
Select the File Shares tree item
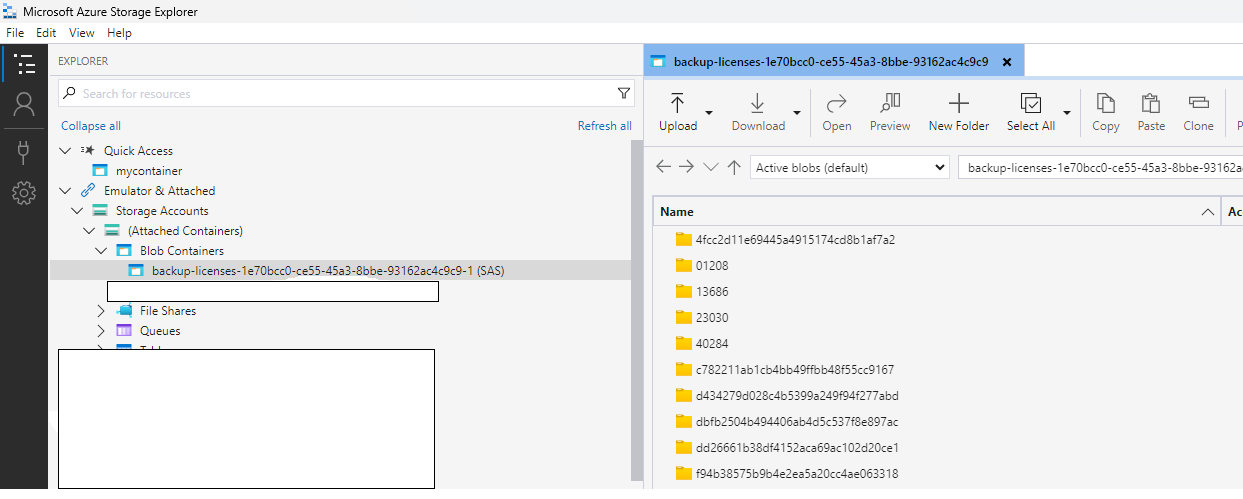[x=168, y=311]
